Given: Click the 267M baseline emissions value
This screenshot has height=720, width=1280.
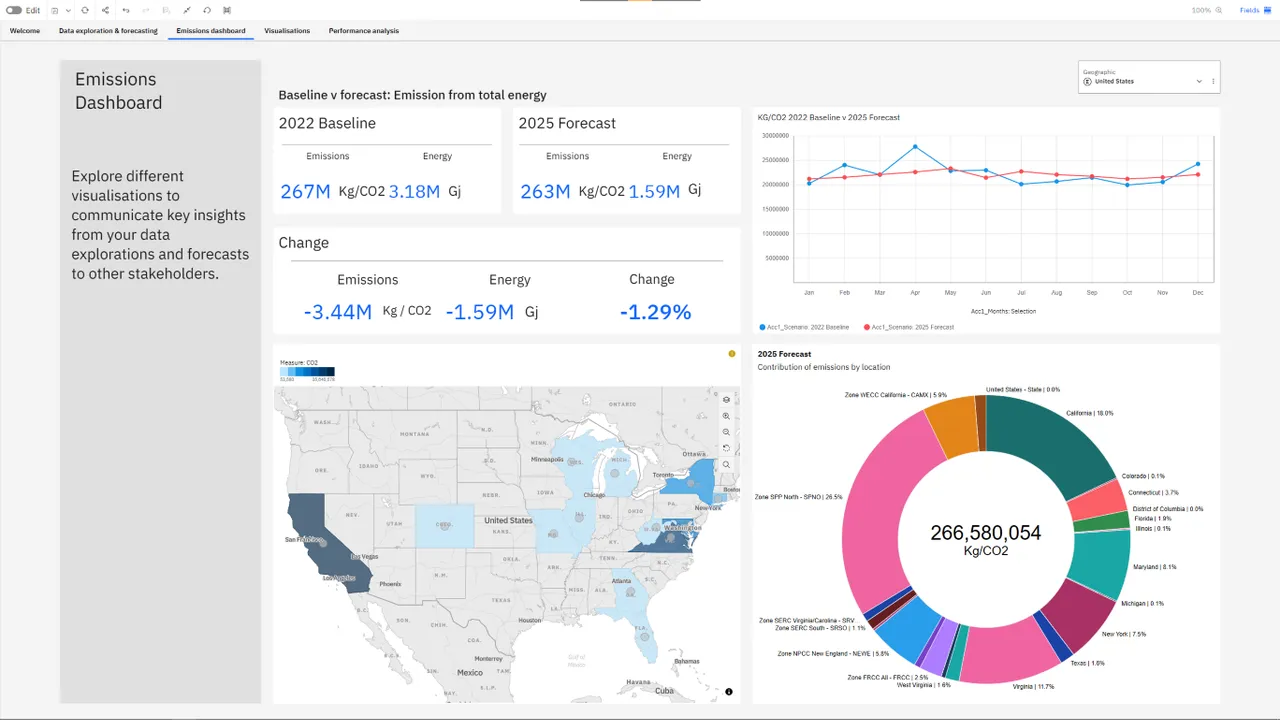Looking at the screenshot, I should 305,191.
